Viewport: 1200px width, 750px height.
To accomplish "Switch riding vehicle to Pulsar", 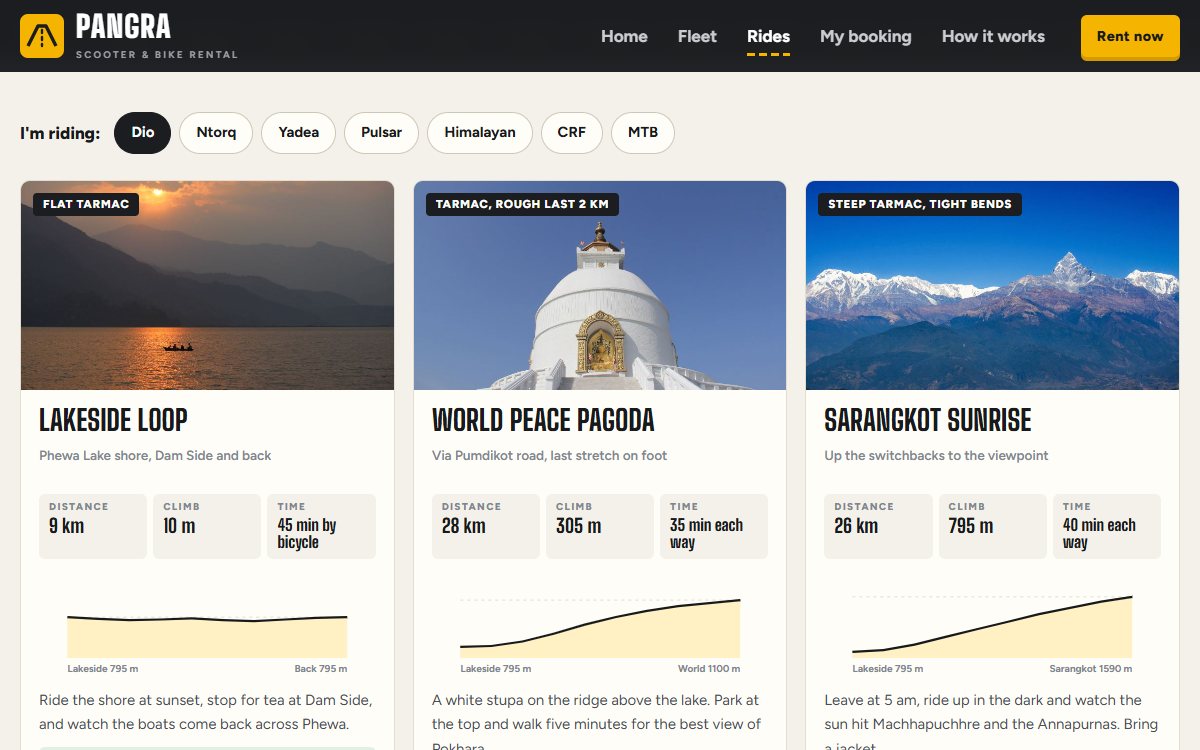I will [381, 132].
